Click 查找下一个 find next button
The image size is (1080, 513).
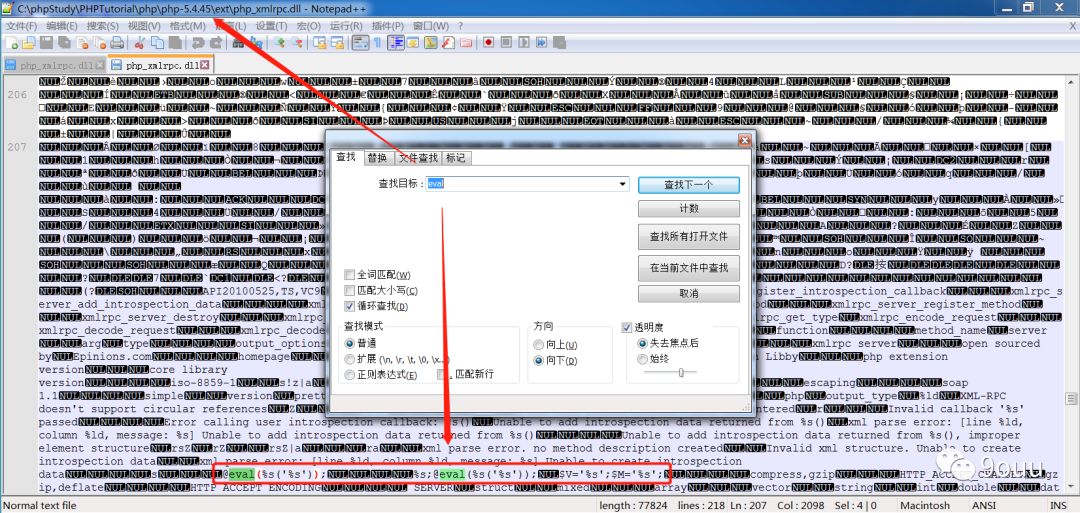click(689, 185)
